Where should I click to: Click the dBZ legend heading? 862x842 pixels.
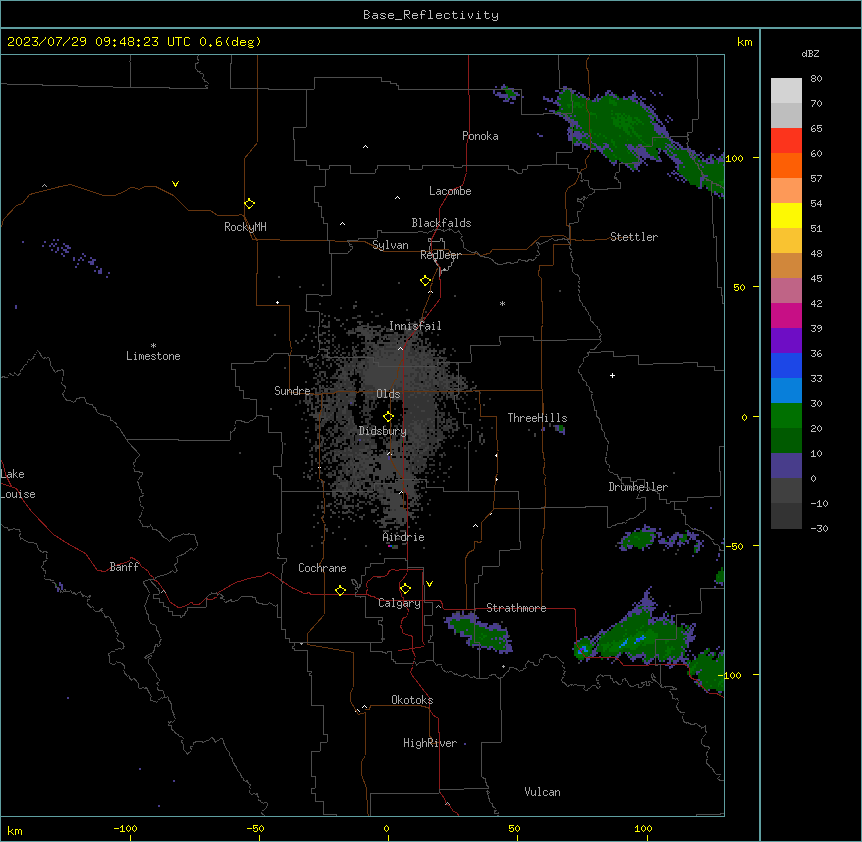810,53
